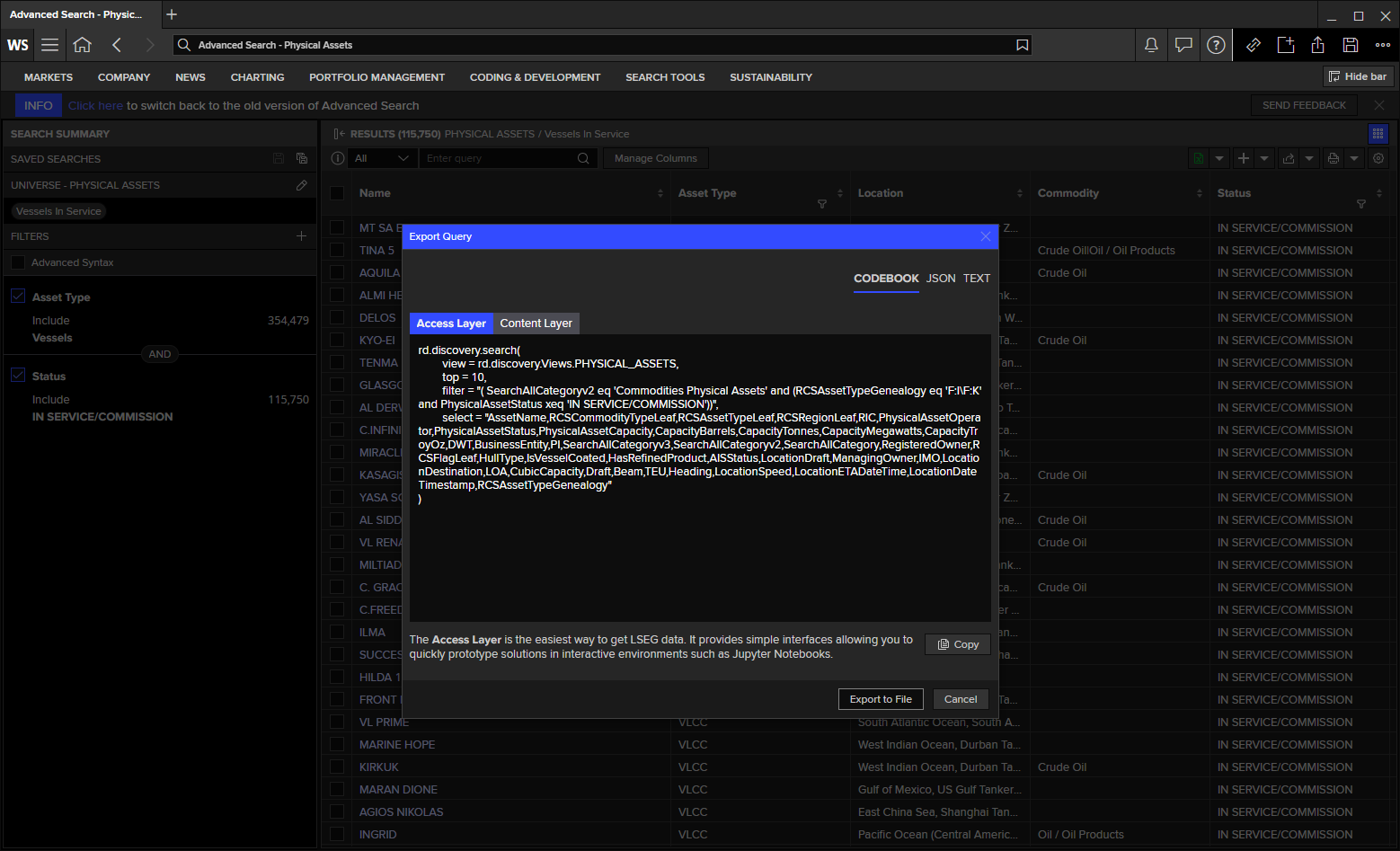Expand the Excel export dropdown arrow
The width and height of the screenshot is (1400, 851).
1219,158
